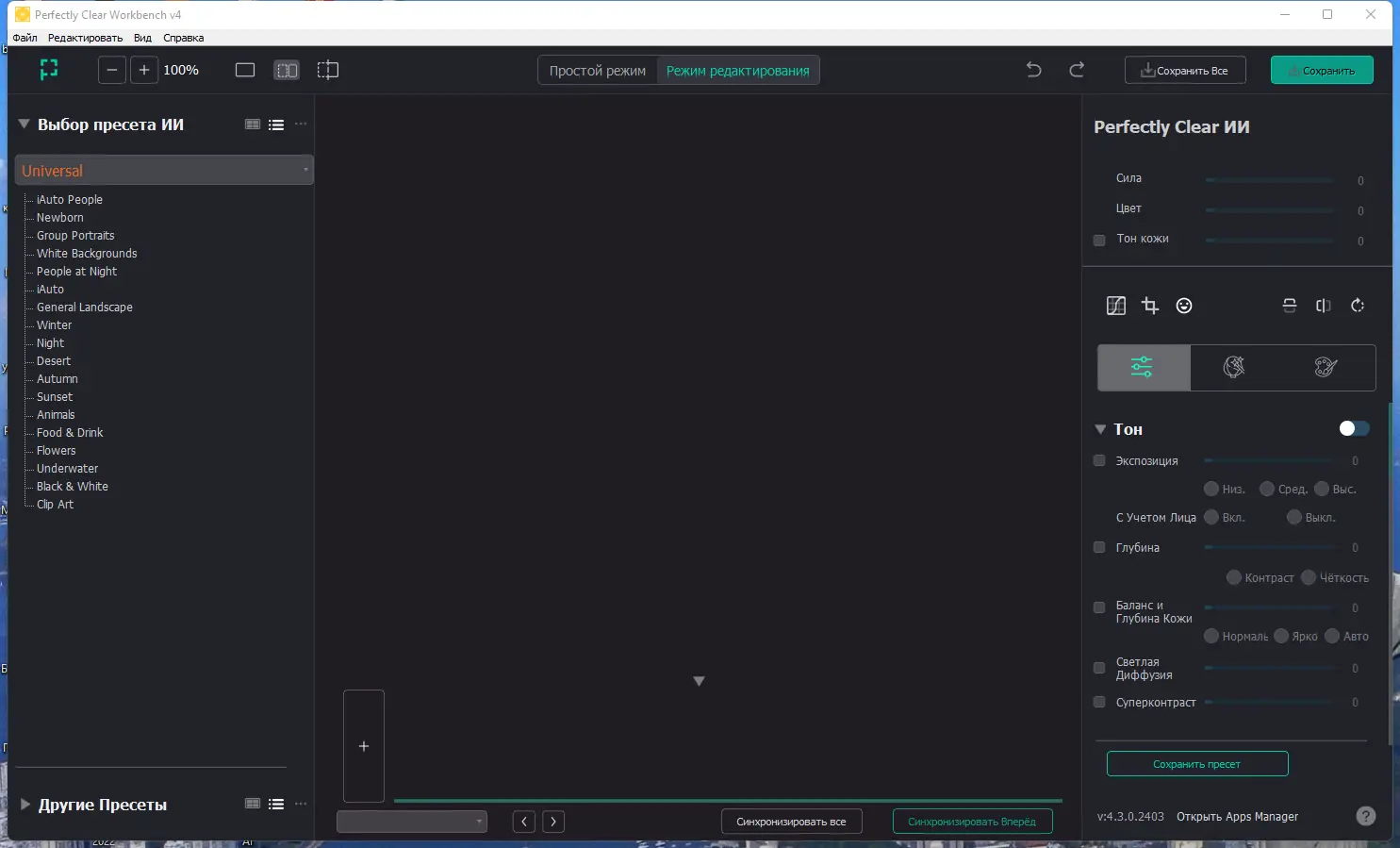Switch AI presets to thumbnail grid view
The height and width of the screenshot is (848, 1400).
point(253,125)
